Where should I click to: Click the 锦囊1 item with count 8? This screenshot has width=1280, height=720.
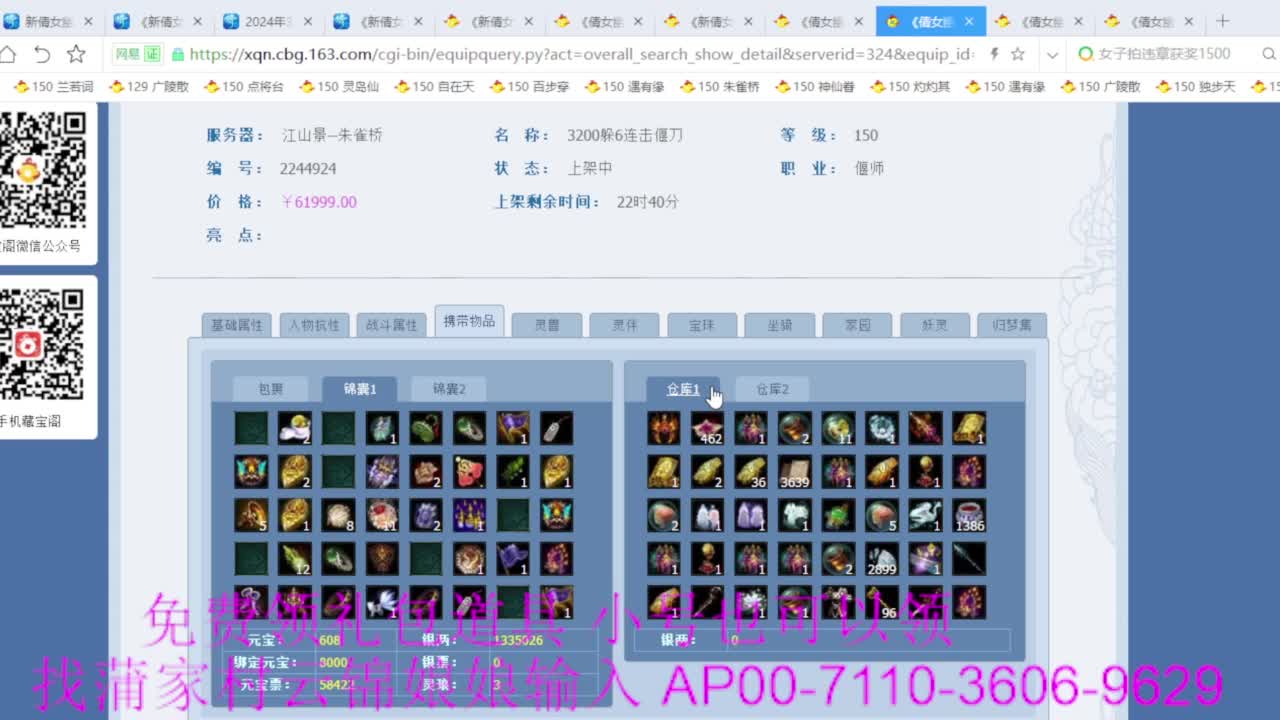(x=339, y=516)
